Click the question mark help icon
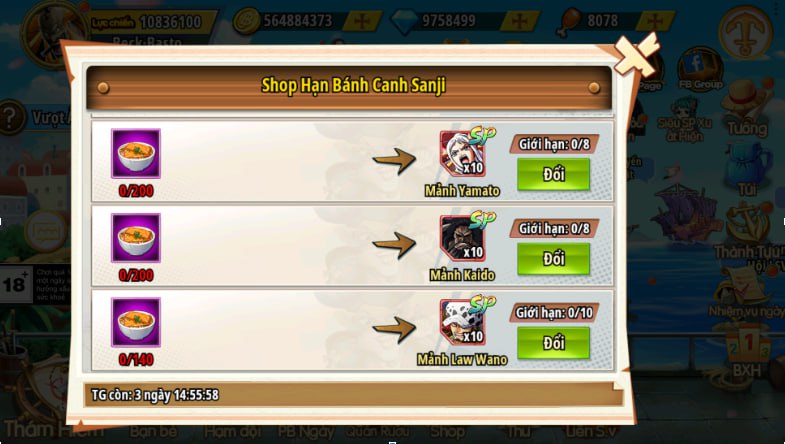The height and width of the screenshot is (444, 785). pyautogui.click(x=12, y=118)
